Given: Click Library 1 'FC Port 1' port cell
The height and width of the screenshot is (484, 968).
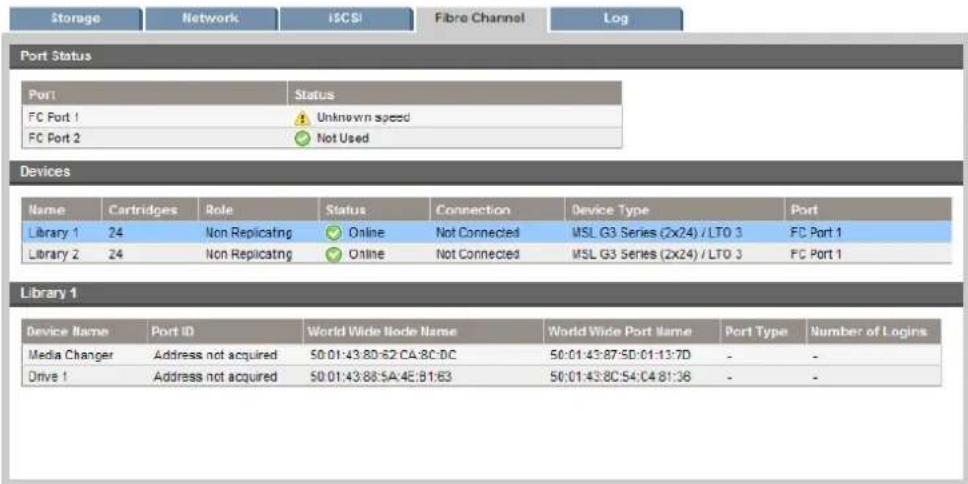Looking at the screenshot, I should [816, 233].
